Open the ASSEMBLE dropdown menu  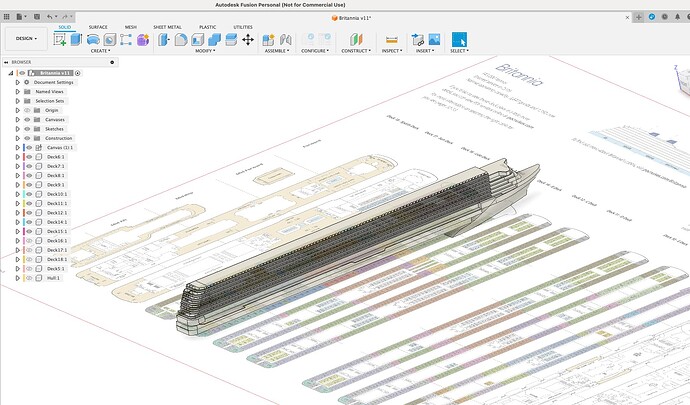click(277, 51)
